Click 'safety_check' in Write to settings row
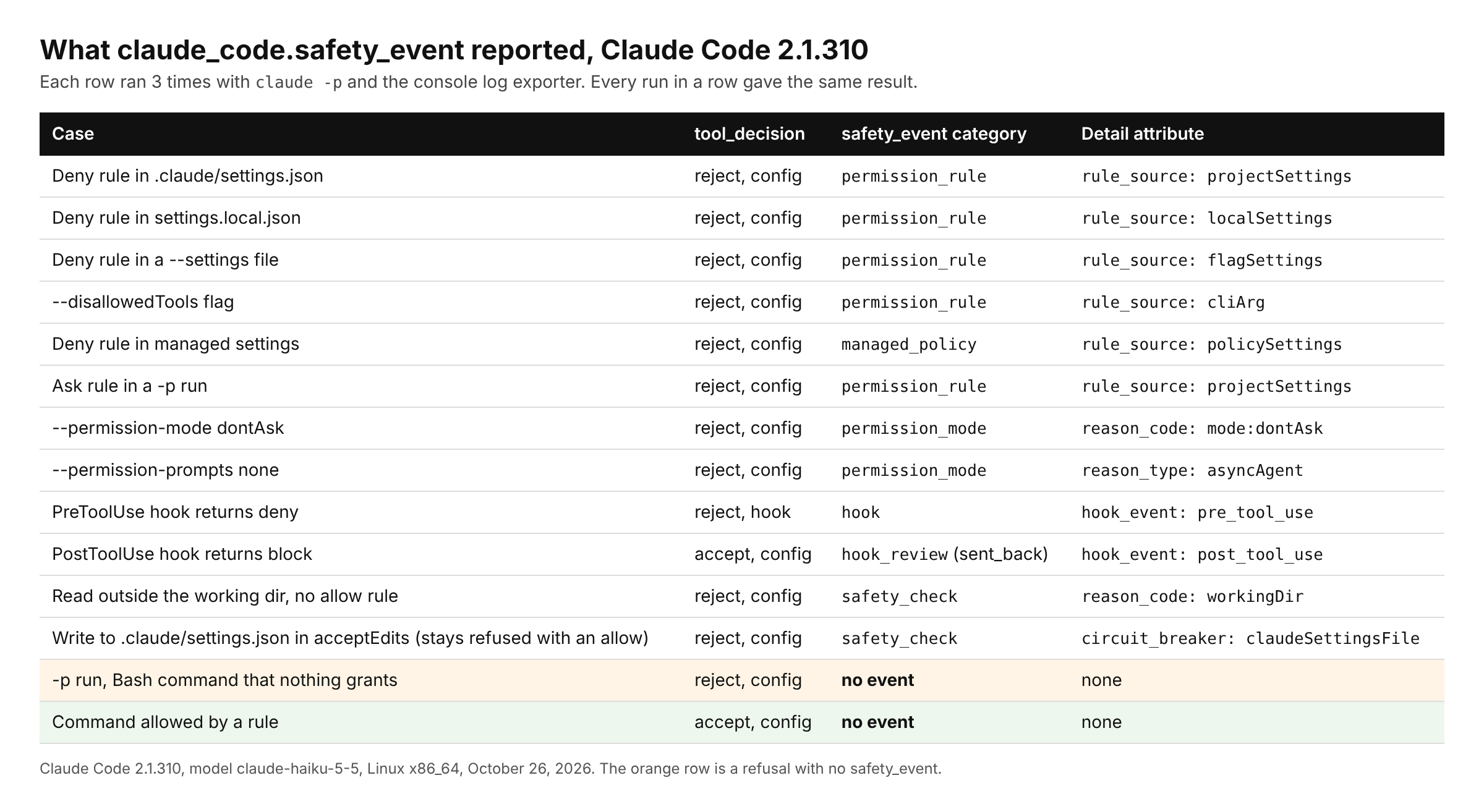Image resolution: width=1484 pixels, height=812 pixels. (x=899, y=639)
